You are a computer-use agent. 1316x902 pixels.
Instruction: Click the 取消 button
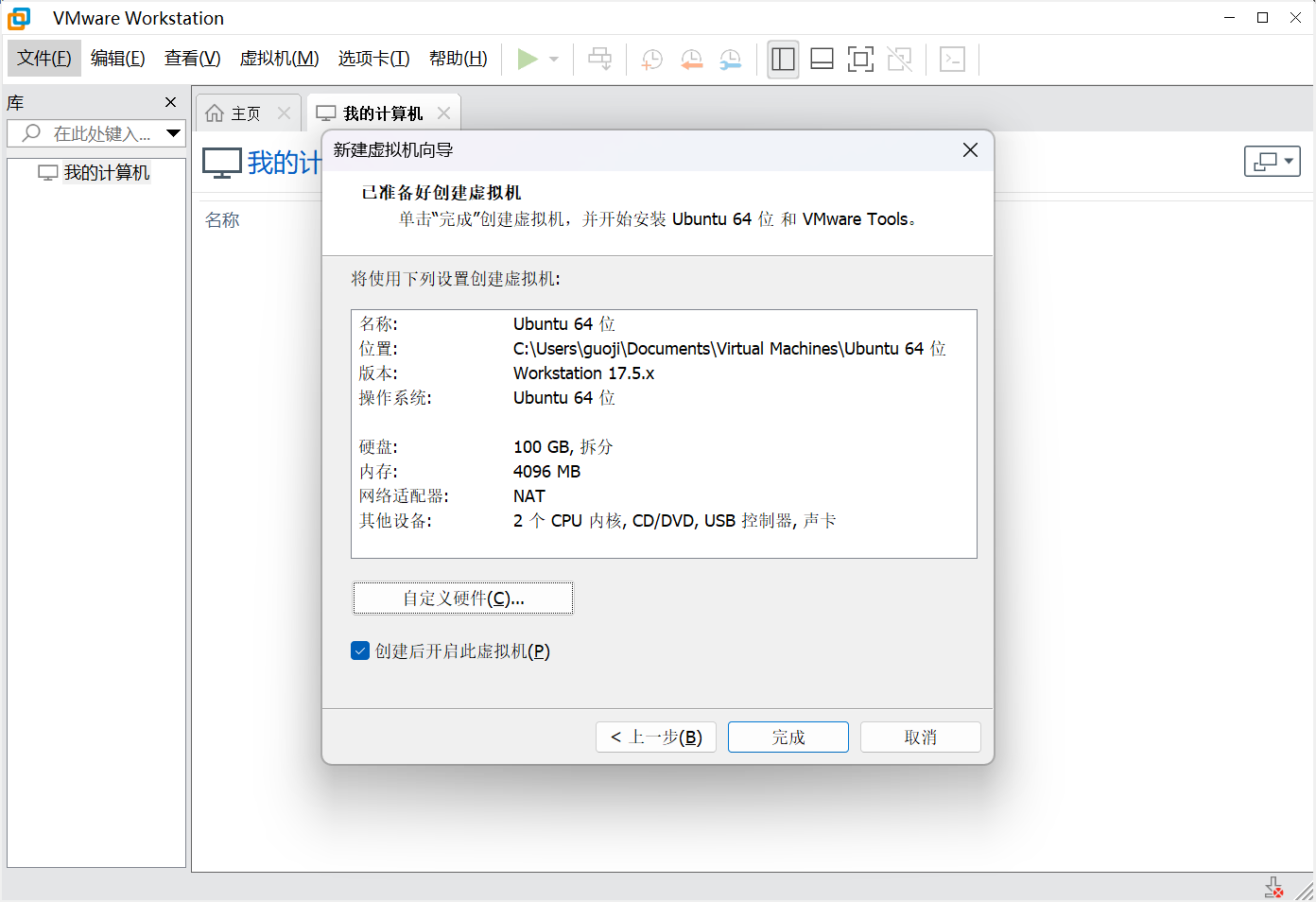[921, 737]
